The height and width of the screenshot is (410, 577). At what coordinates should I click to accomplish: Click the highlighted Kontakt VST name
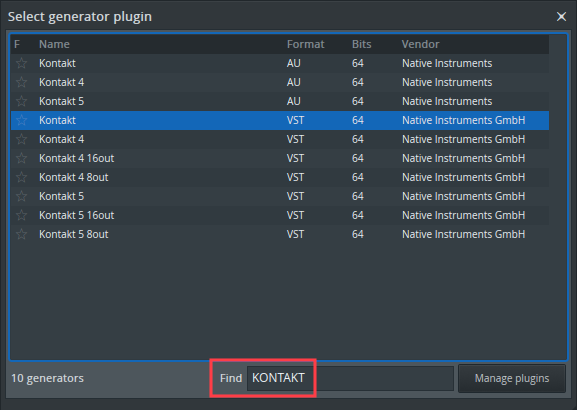57,120
